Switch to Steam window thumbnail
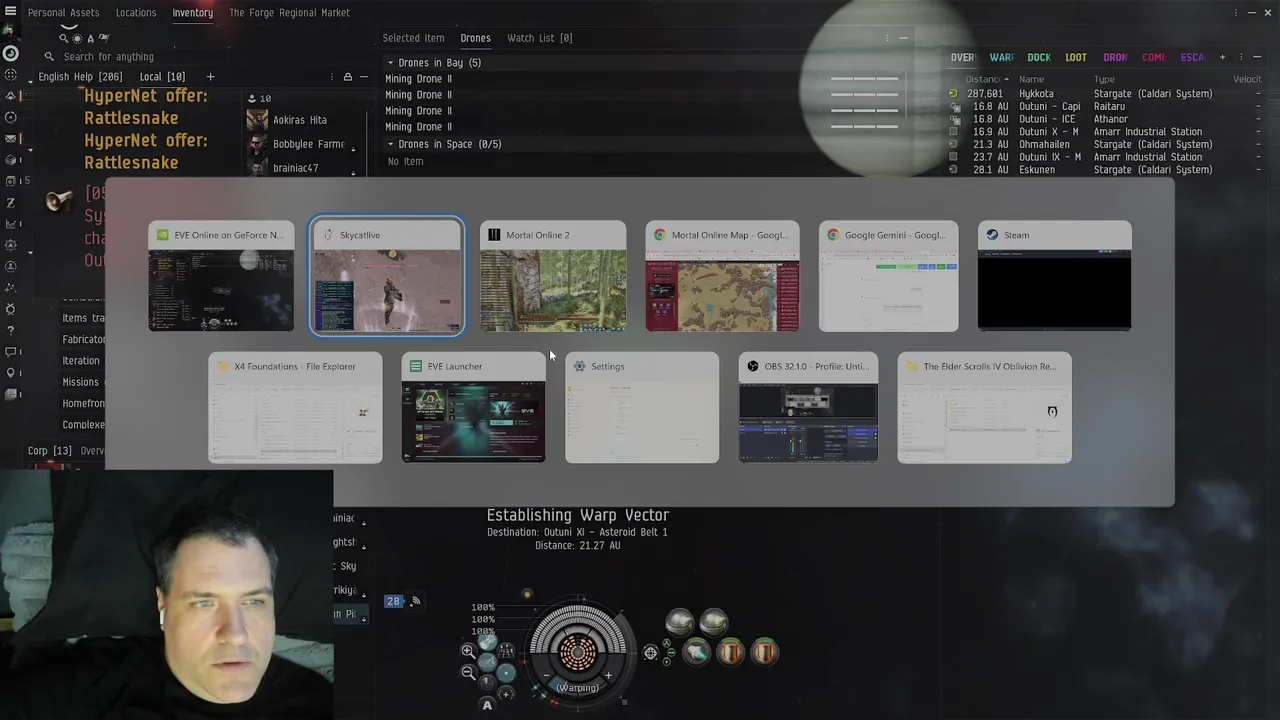The image size is (1280, 720). click(x=1054, y=276)
